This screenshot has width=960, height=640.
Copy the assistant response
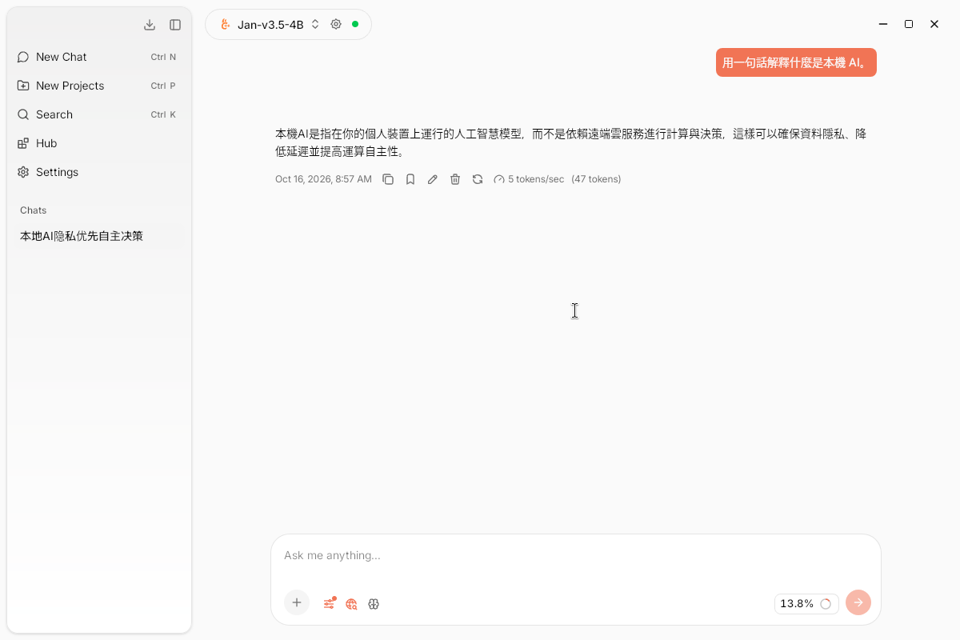388,179
